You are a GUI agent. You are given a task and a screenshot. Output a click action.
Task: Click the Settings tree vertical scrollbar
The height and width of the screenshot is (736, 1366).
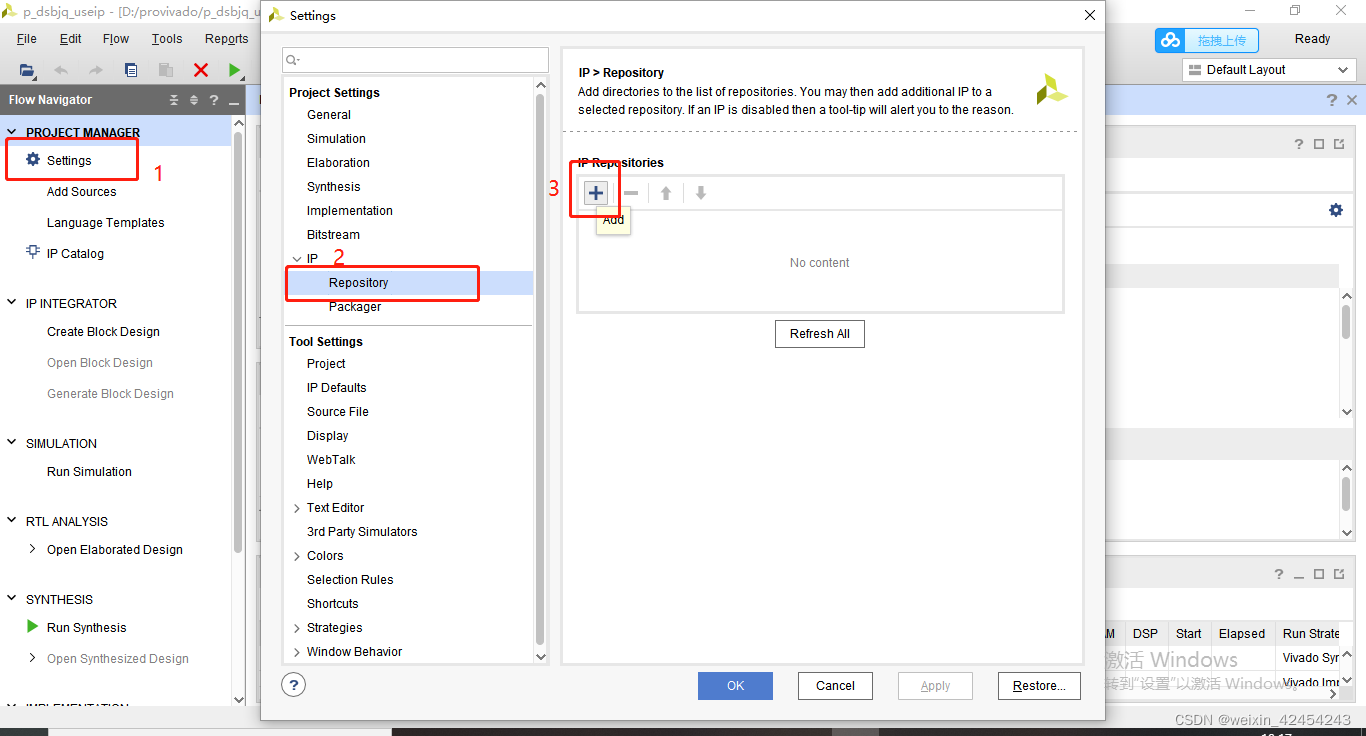541,370
